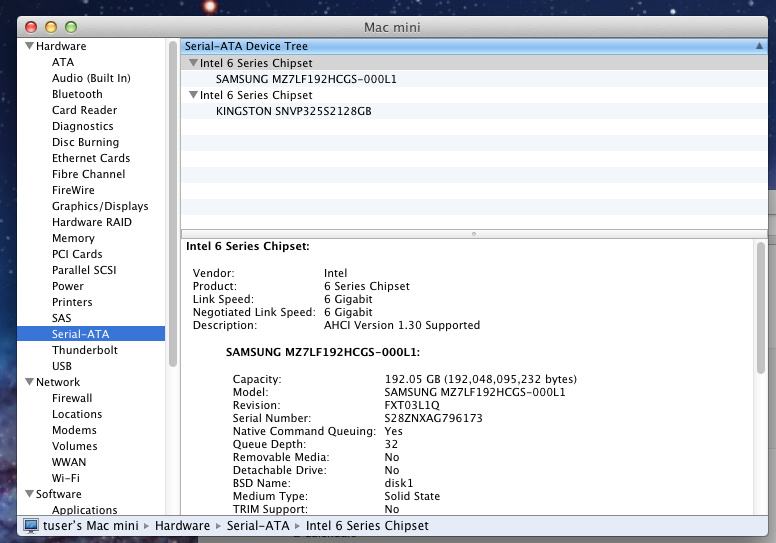The height and width of the screenshot is (543, 776).
Task: Select Hardware RAID entry
Action: [92, 222]
